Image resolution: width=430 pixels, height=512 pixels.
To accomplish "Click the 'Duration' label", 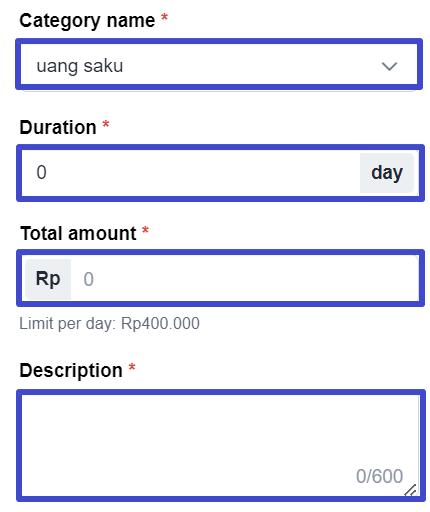I will (58, 127).
